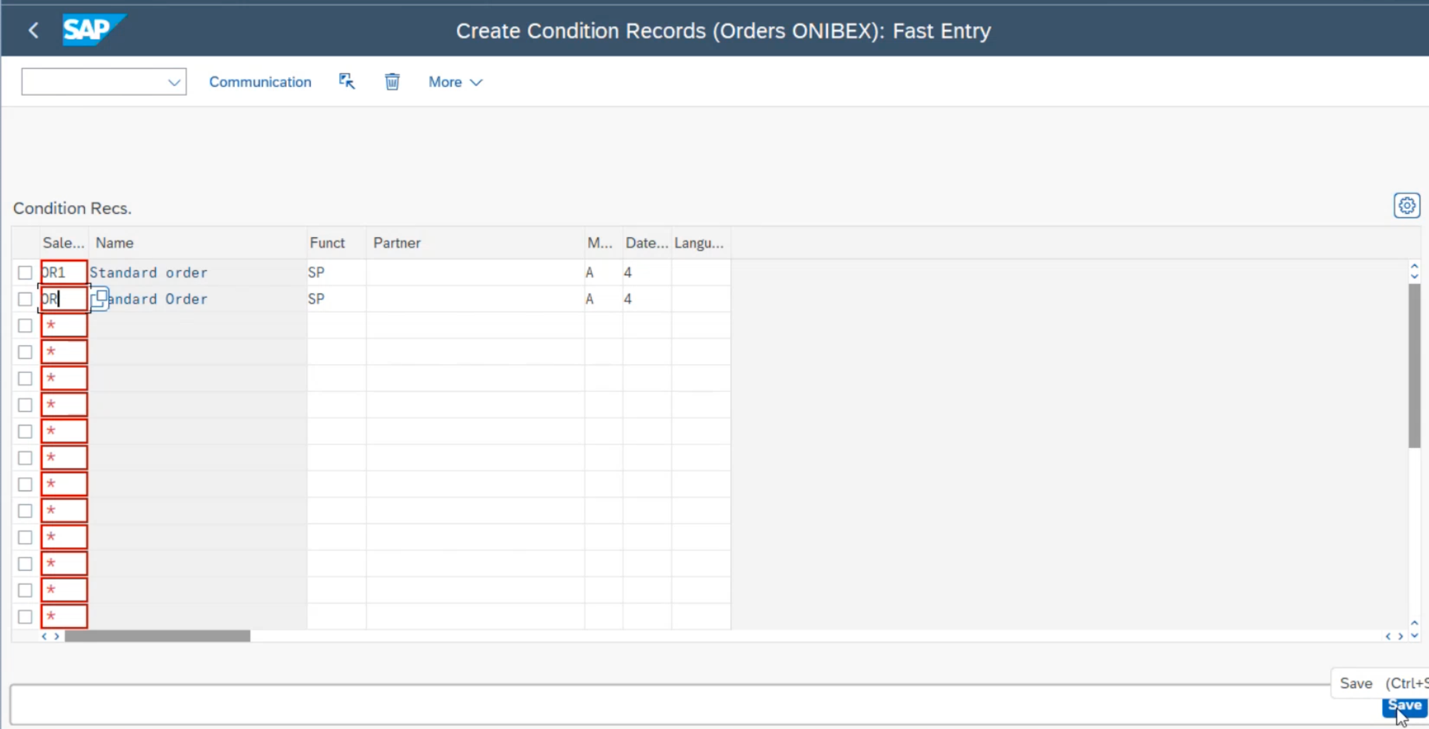Tick the checkbox for row OR1 Standard order
This screenshot has width=1429, height=729.
[25, 272]
